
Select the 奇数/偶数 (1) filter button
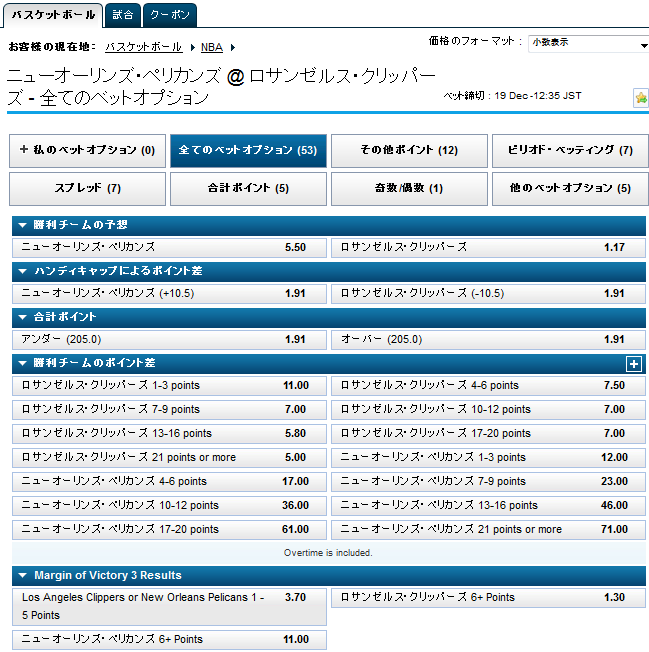pos(409,188)
